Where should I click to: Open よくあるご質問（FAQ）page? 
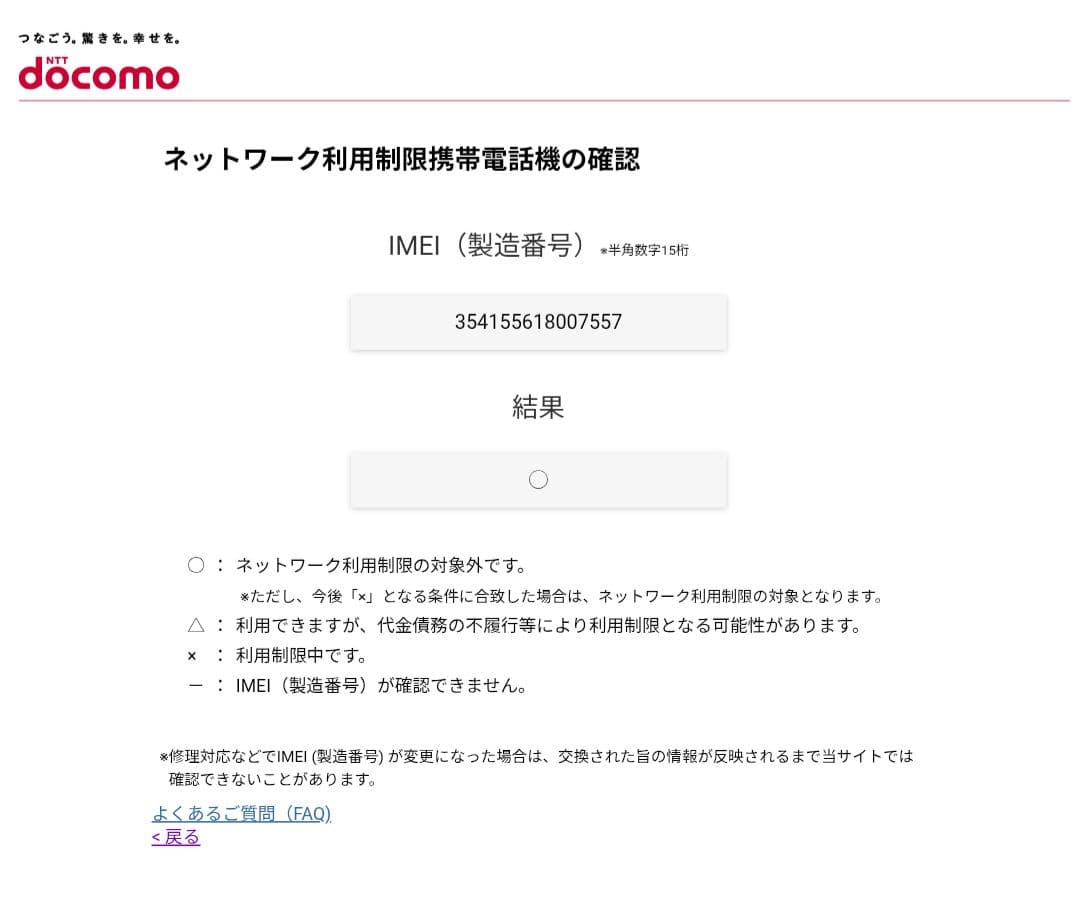(241, 813)
